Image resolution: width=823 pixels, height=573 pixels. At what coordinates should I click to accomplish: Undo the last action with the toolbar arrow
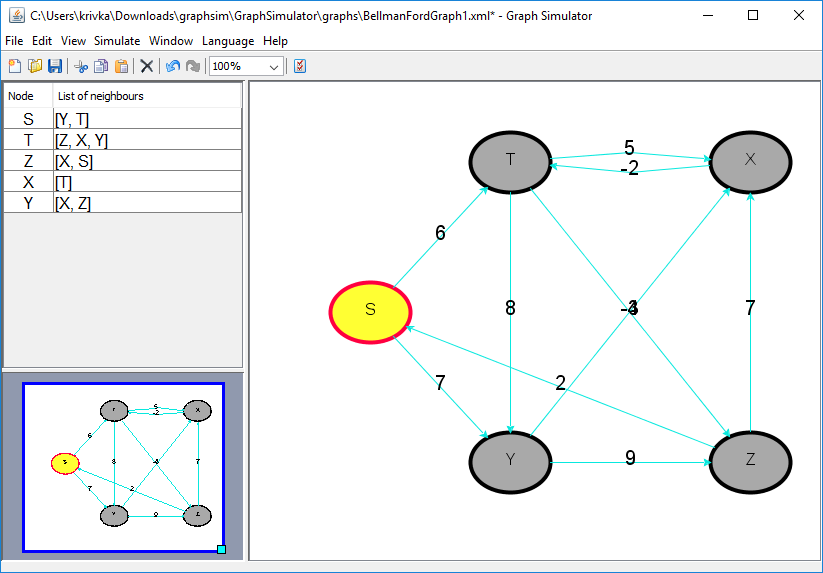173,66
